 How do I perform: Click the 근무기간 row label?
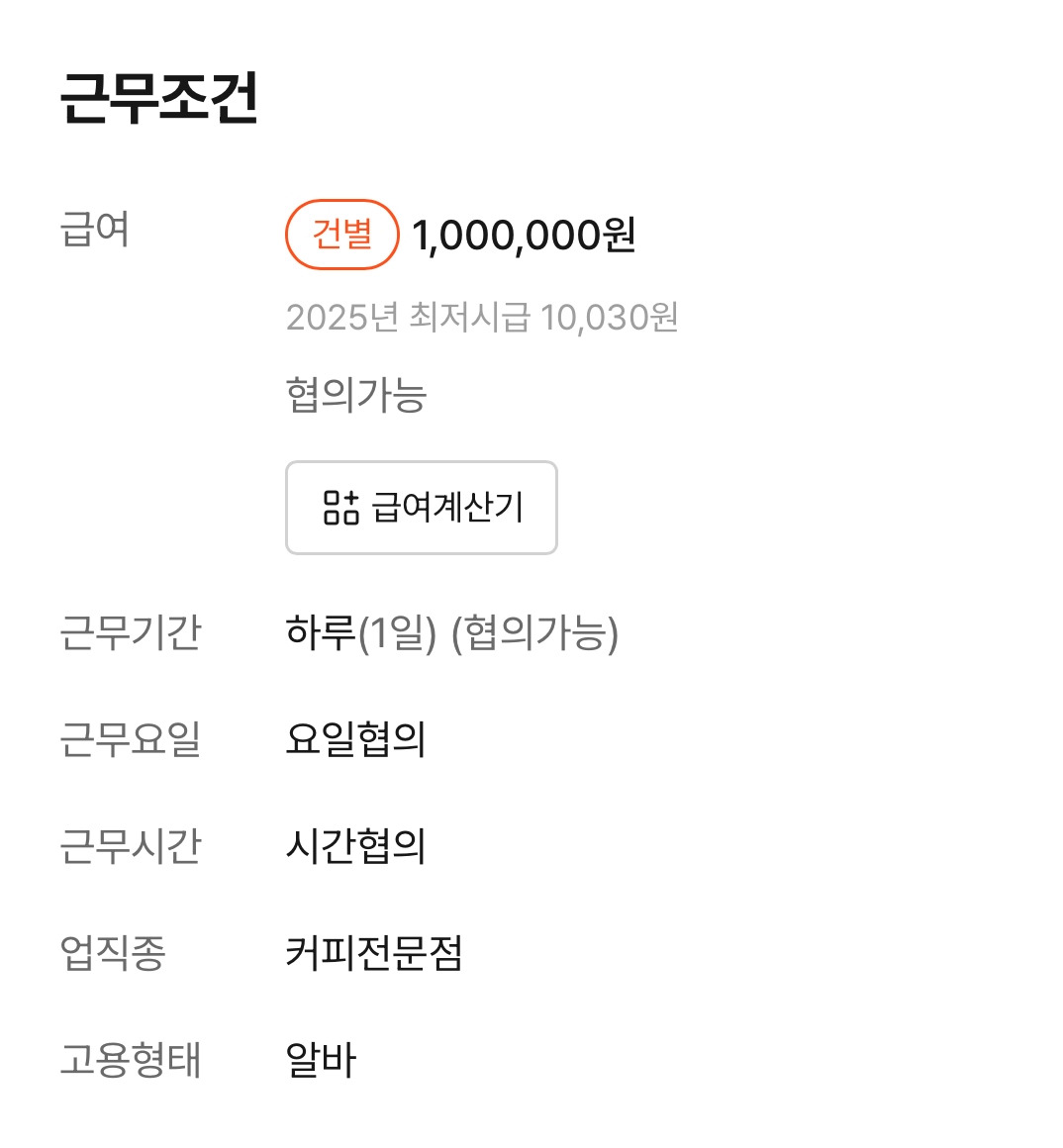[131, 632]
